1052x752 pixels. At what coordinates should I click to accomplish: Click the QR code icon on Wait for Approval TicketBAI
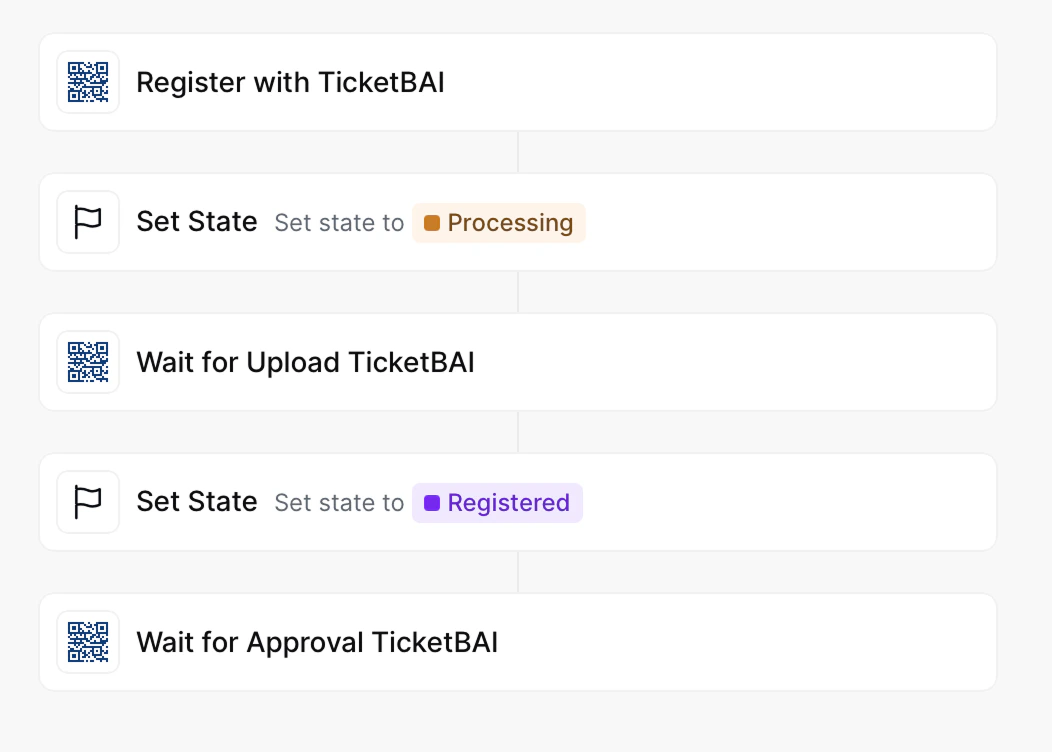pyautogui.click(x=88, y=641)
